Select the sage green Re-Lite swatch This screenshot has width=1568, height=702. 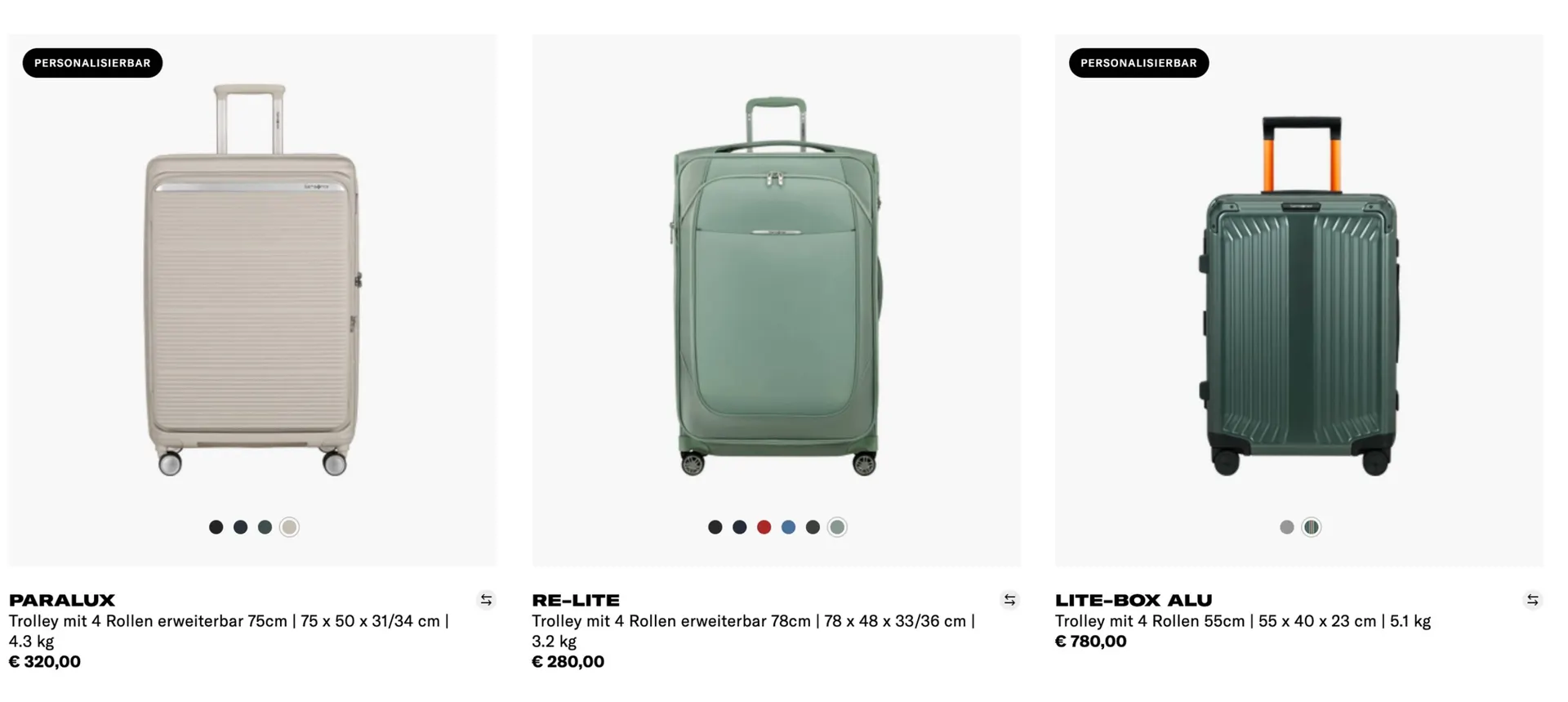pyautogui.click(x=837, y=527)
